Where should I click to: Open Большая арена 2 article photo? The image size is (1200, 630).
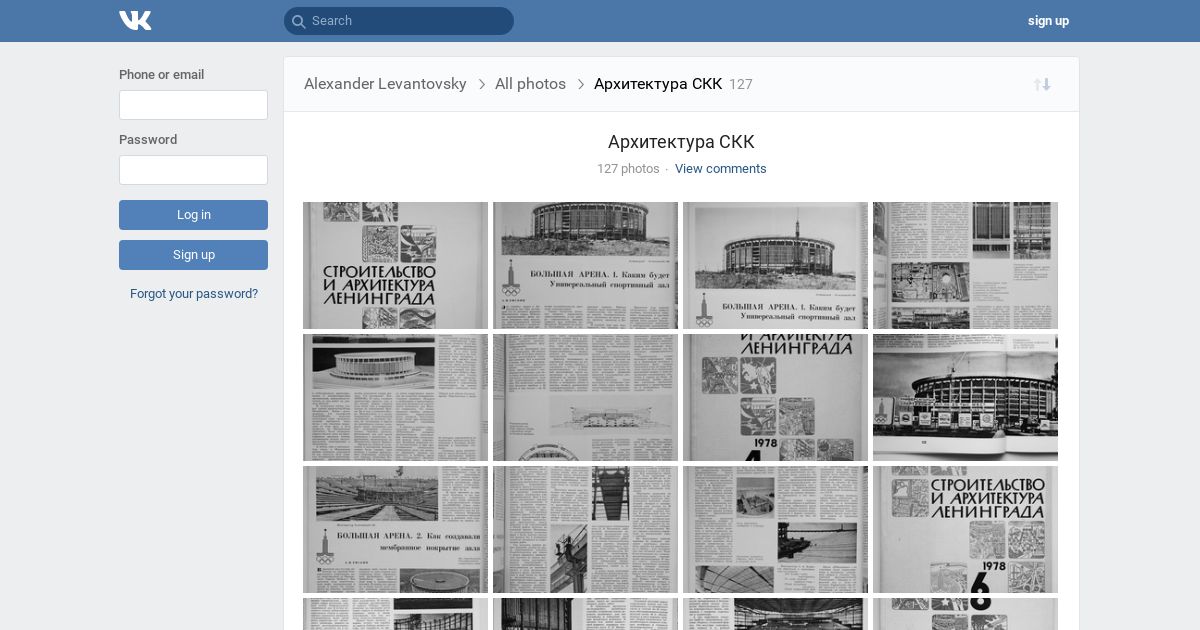point(395,529)
